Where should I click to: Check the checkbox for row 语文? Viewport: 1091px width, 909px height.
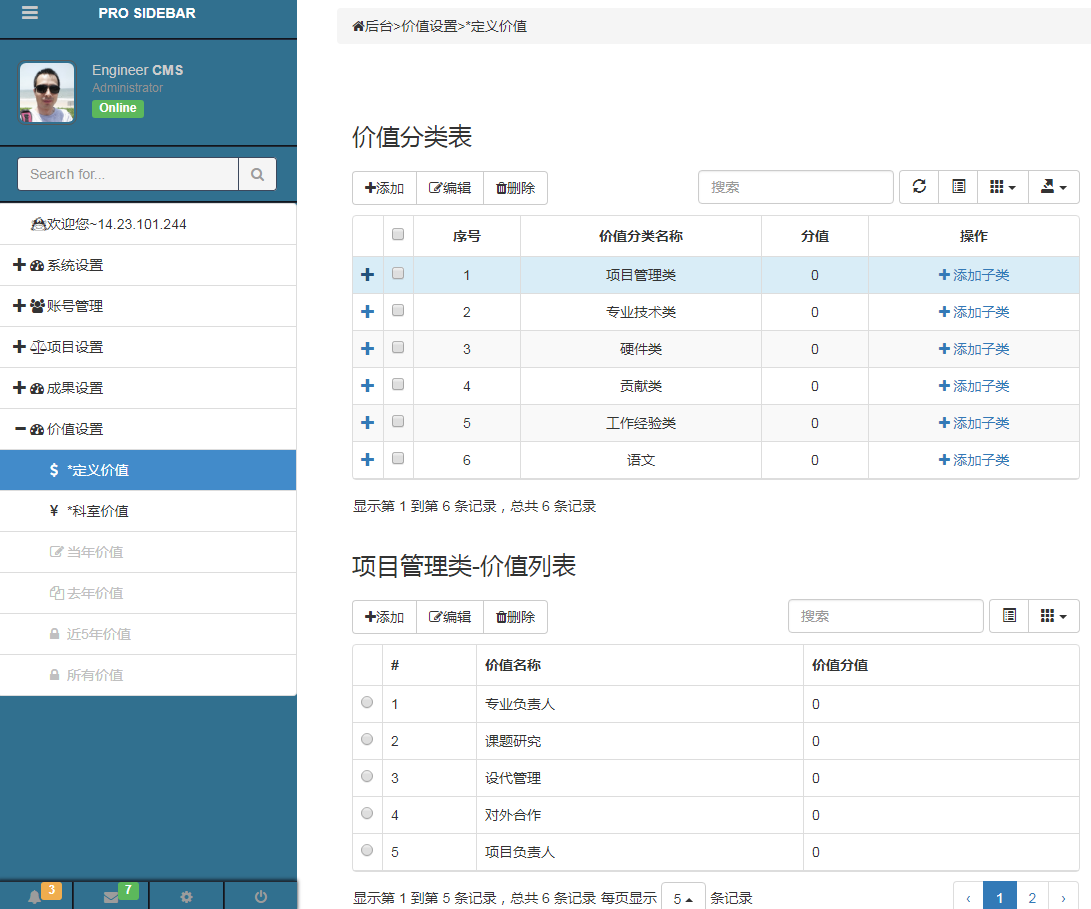click(x=398, y=458)
